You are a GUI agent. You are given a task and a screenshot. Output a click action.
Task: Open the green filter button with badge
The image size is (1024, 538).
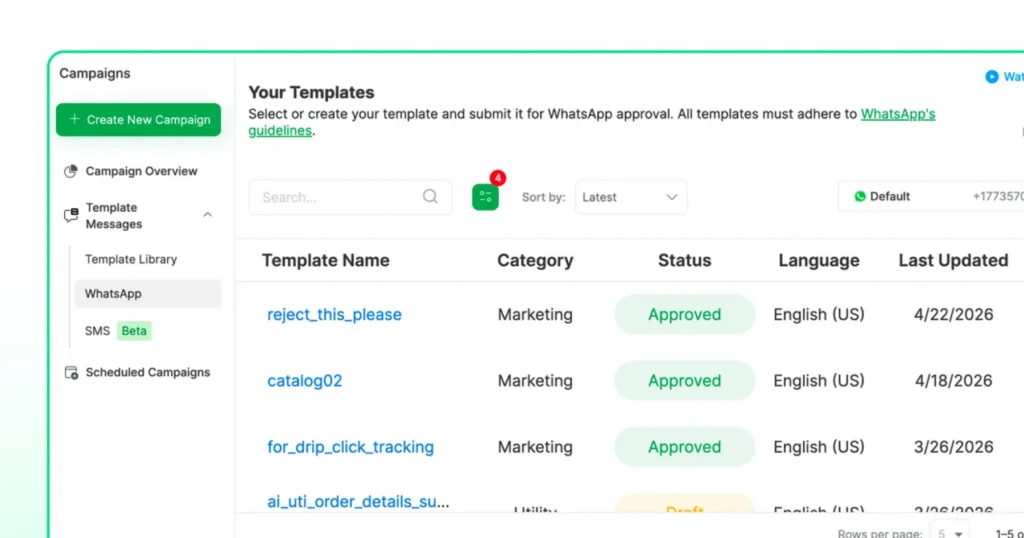pos(485,197)
